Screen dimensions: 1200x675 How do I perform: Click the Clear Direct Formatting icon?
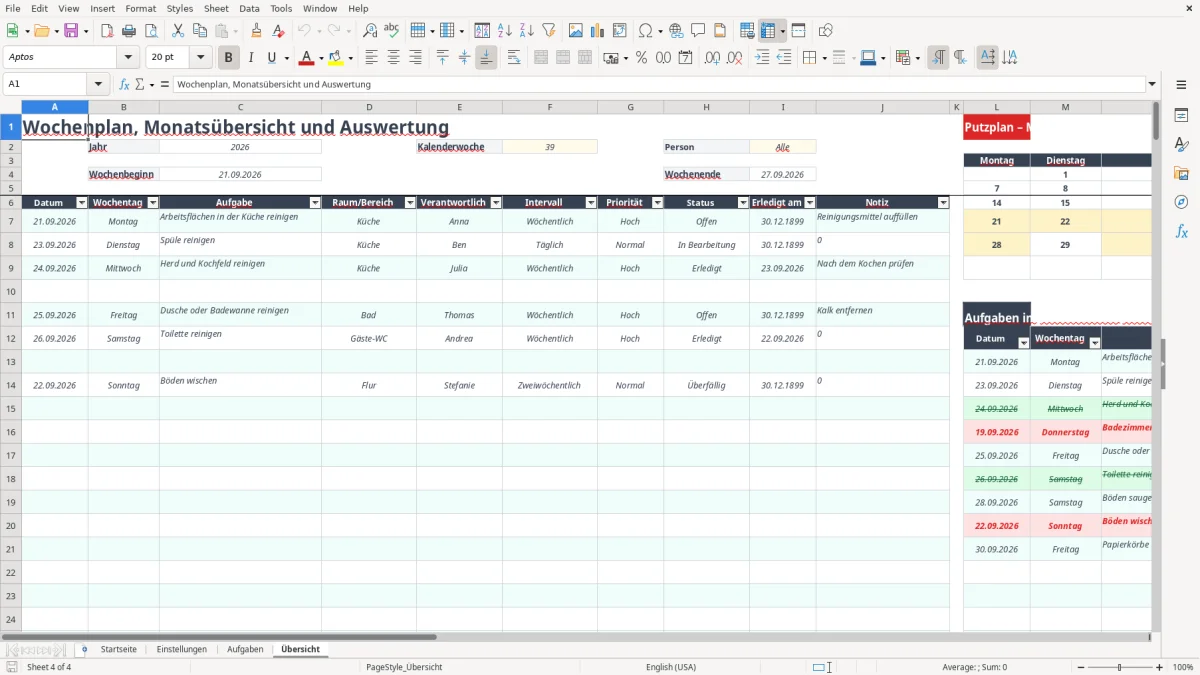click(x=280, y=31)
